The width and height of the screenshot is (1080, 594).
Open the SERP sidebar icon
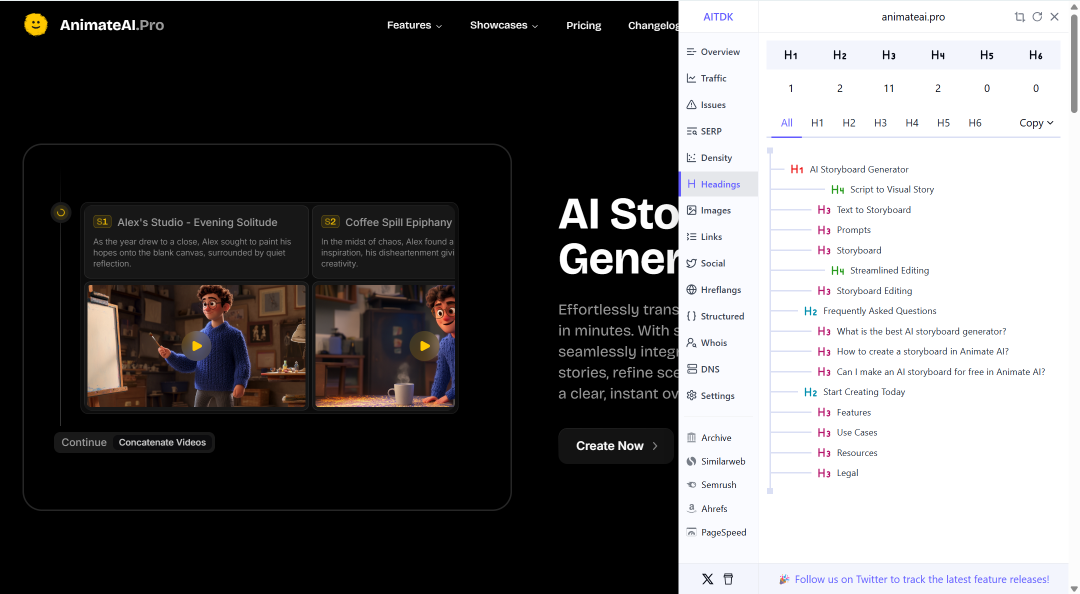[691, 131]
